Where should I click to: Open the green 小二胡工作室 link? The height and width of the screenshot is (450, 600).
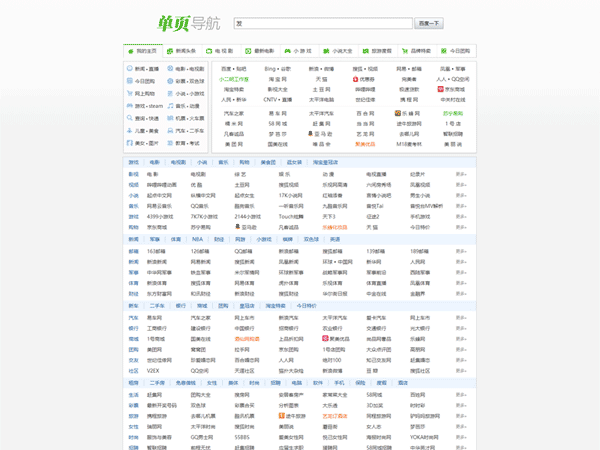234,79
